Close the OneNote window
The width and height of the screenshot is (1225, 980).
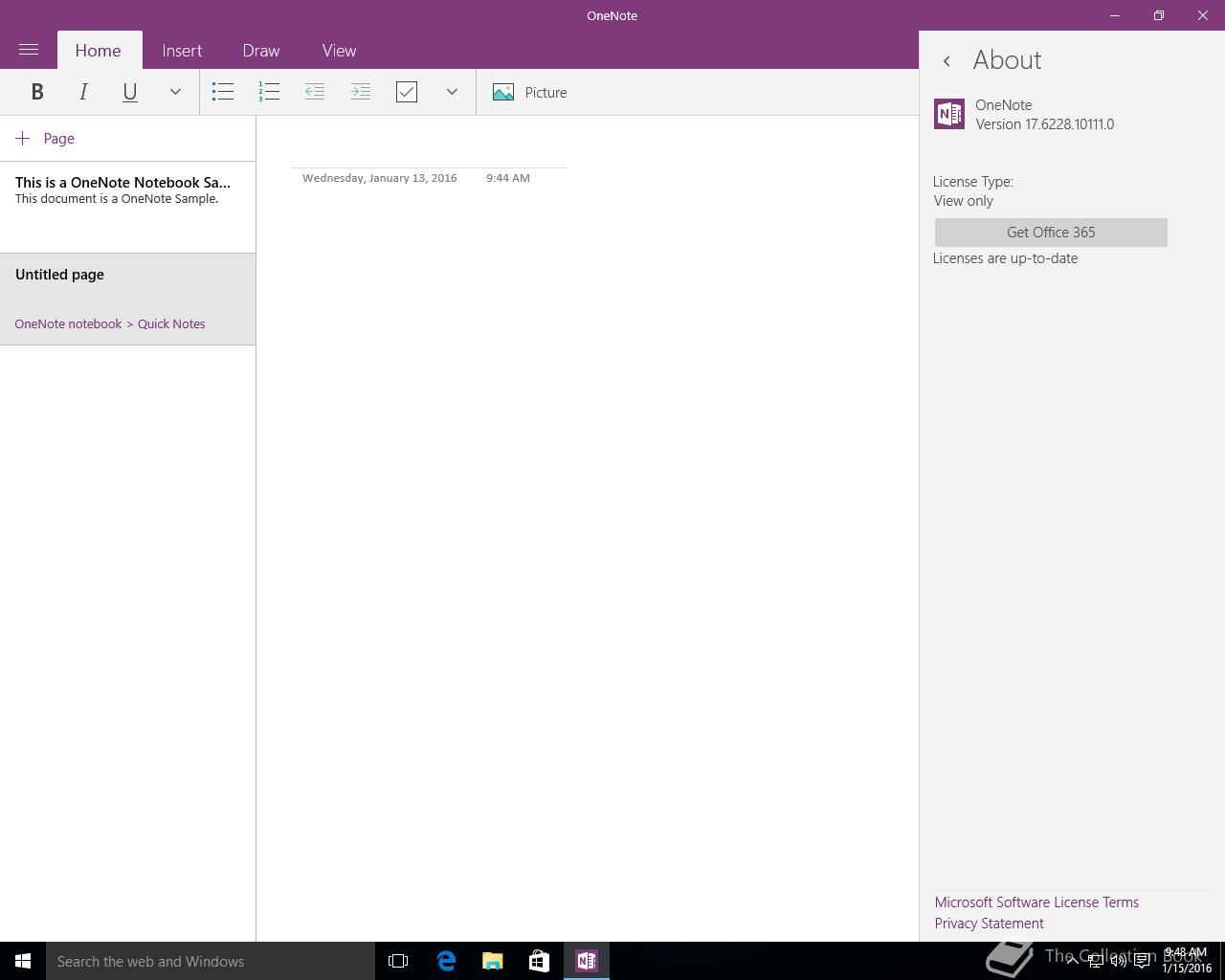(1203, 15)
